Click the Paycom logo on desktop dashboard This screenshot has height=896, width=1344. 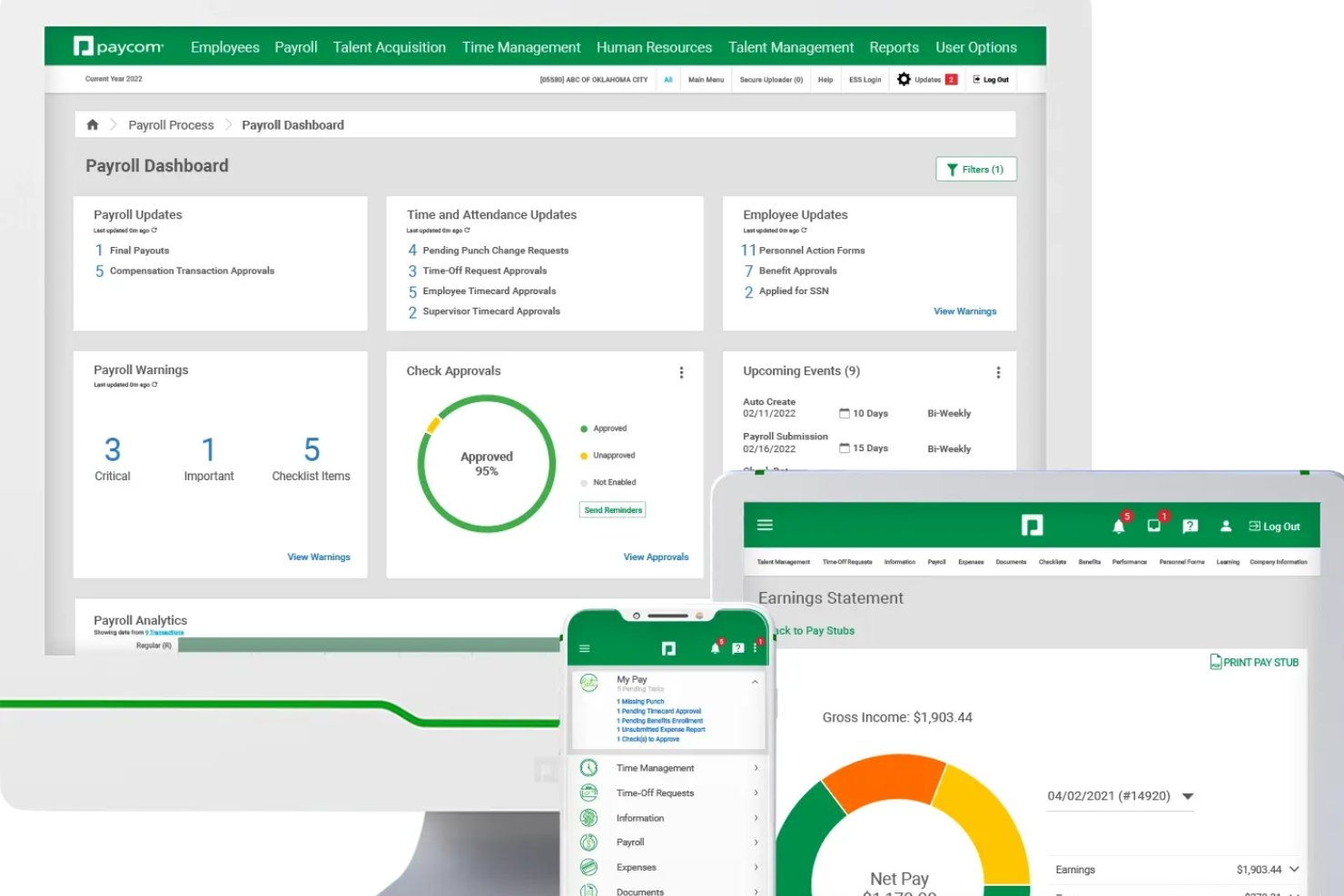coord(118,46)
